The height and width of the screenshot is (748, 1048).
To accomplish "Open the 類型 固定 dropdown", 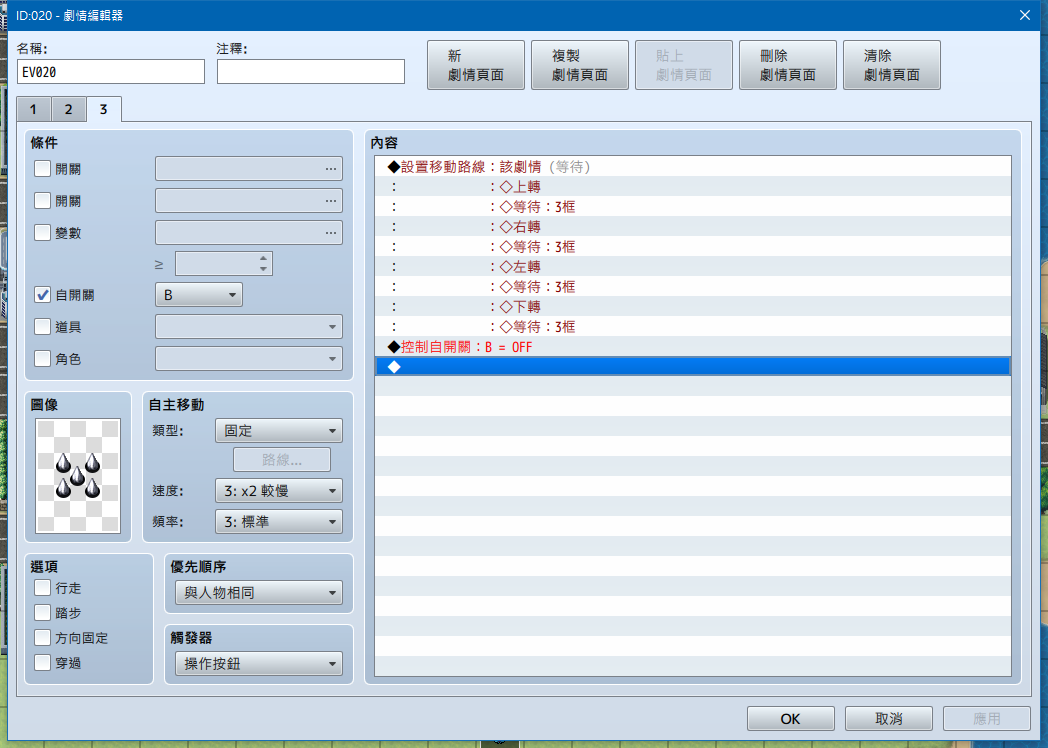I will [x=279, y=430].
